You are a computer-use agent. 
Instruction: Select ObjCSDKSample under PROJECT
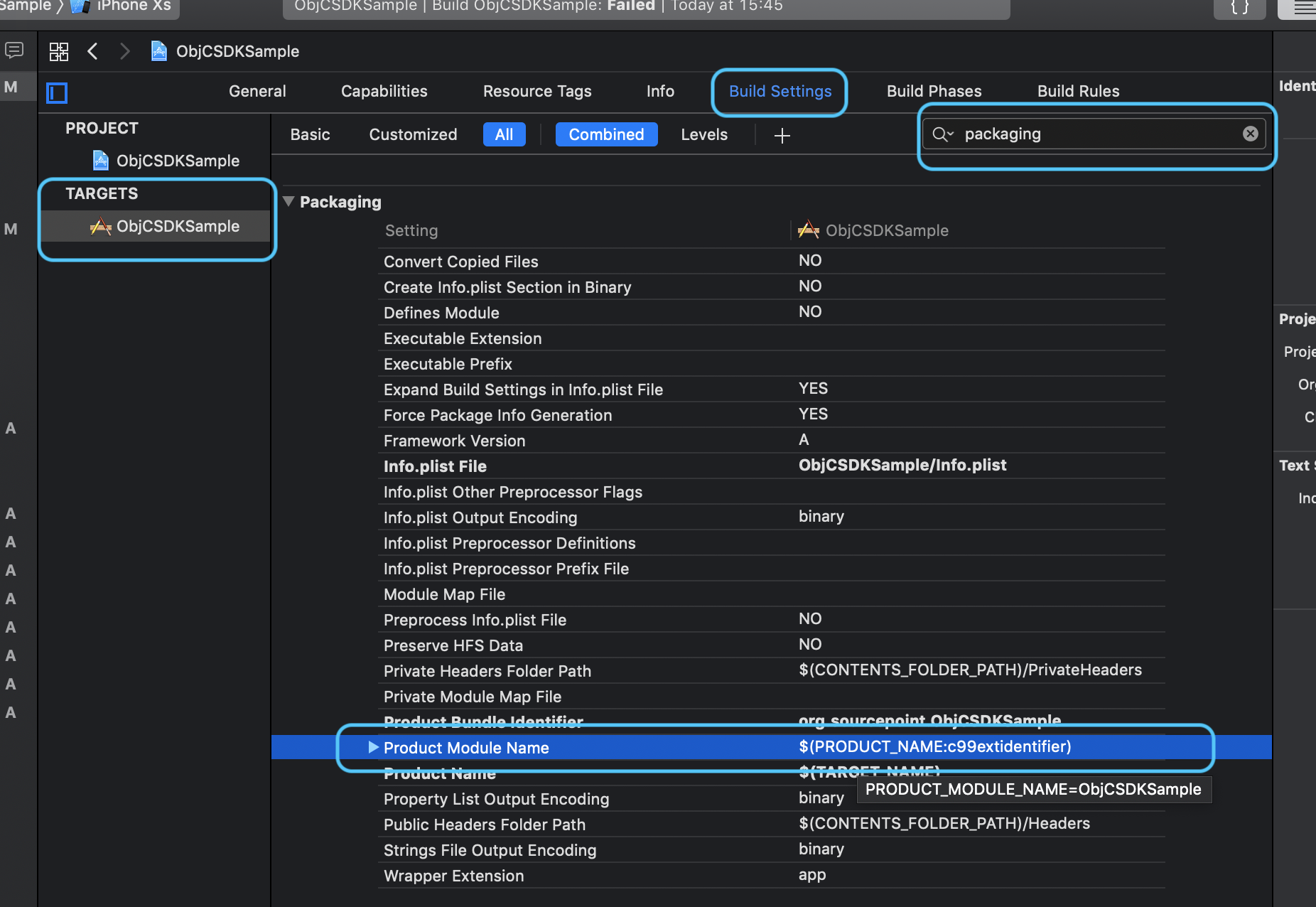(178, 161)
